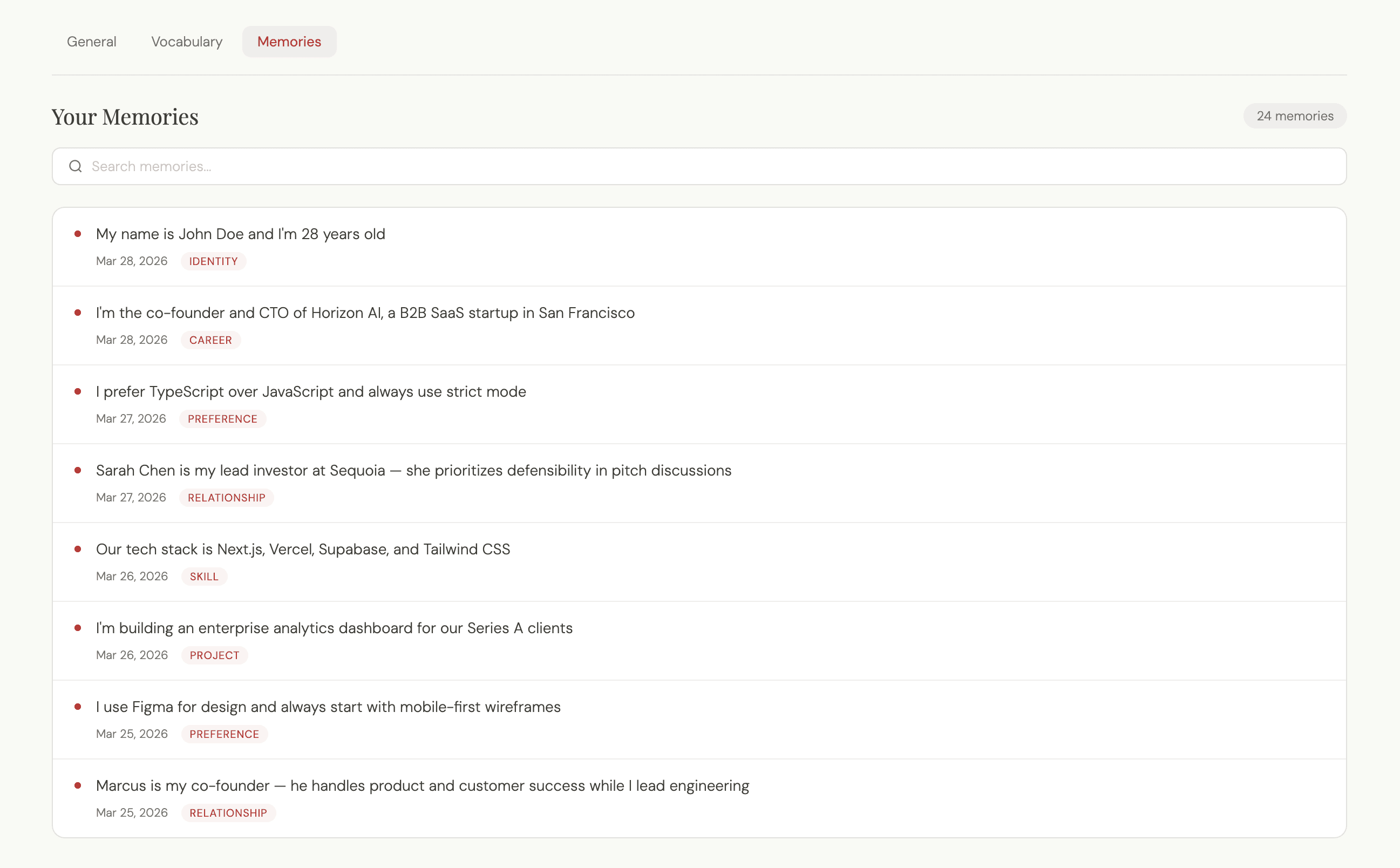This screenshot has width=1400, height=868.
Task: Click PREFERENCE tag on TypeScript memory
Action: (222, 419)
